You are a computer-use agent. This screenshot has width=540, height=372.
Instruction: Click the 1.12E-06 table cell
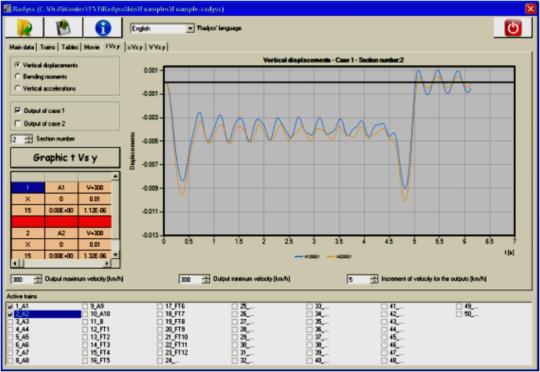tap(95, 210)
